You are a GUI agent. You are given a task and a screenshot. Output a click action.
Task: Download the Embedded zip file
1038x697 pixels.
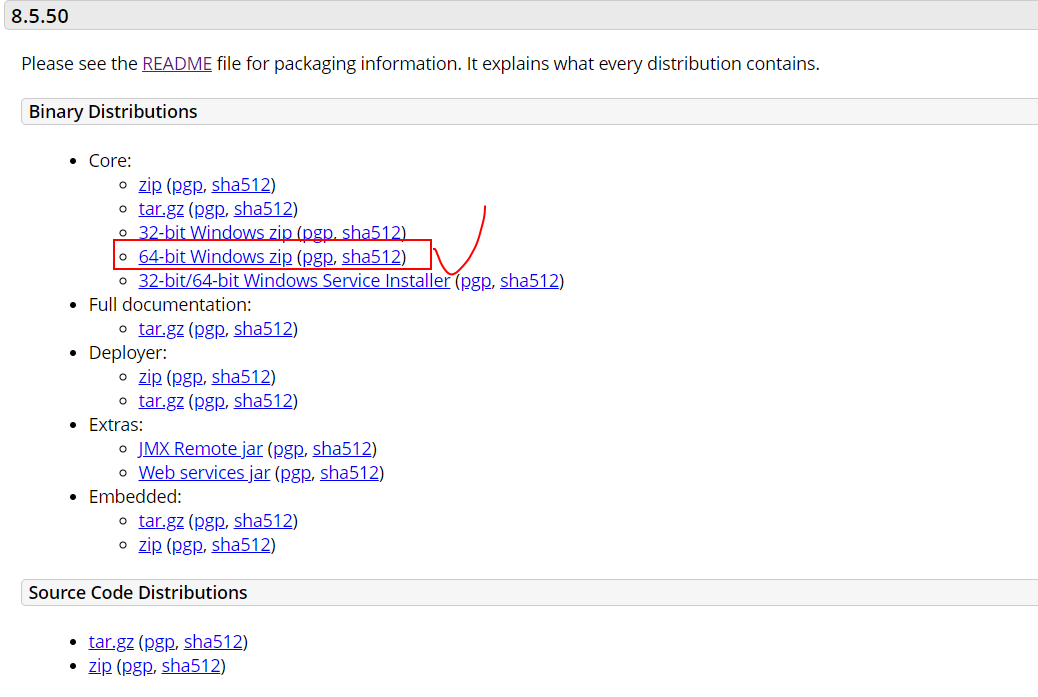click(150, 545)
